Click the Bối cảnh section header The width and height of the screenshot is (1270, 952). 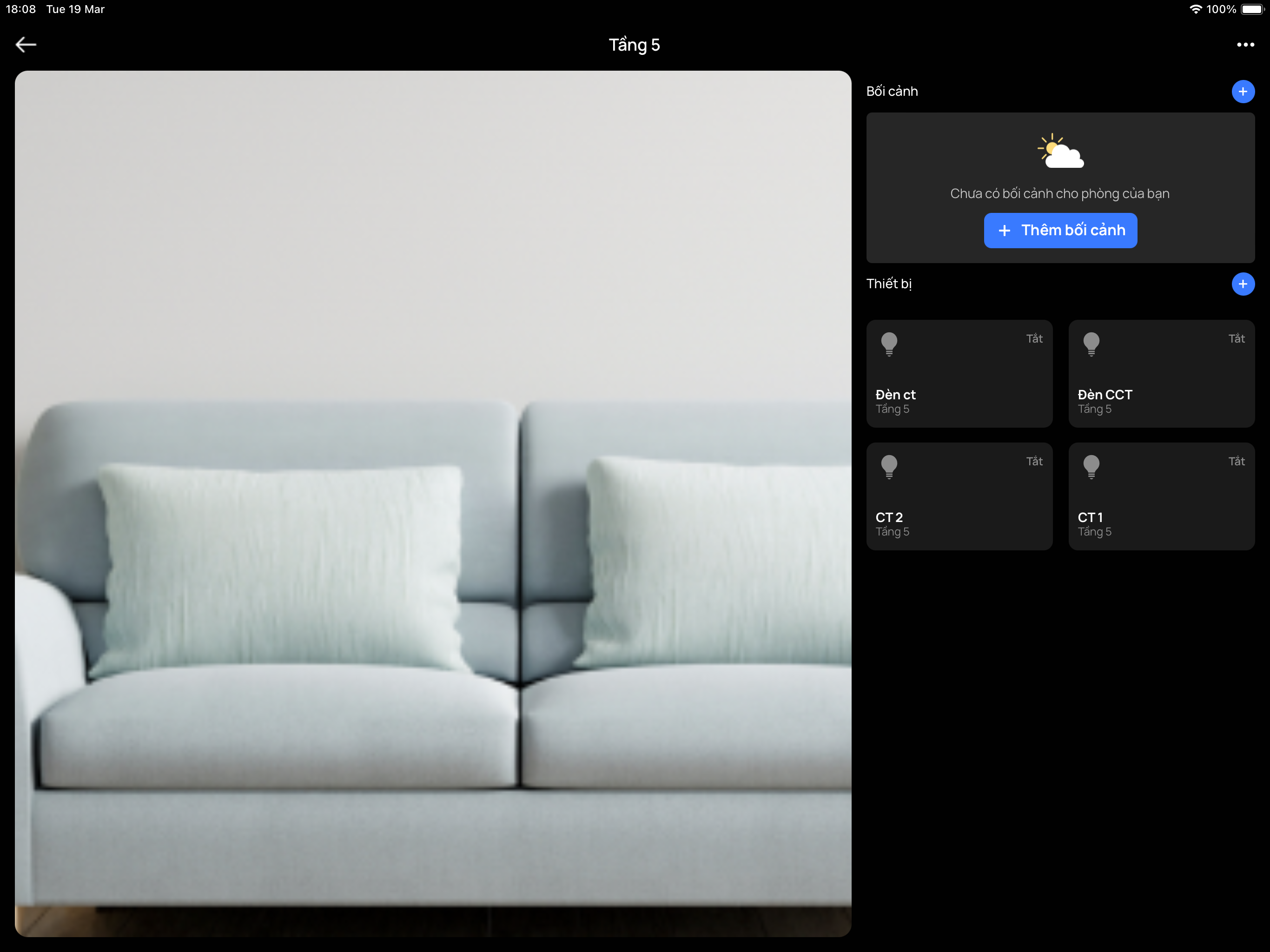(x=892, y=91)
